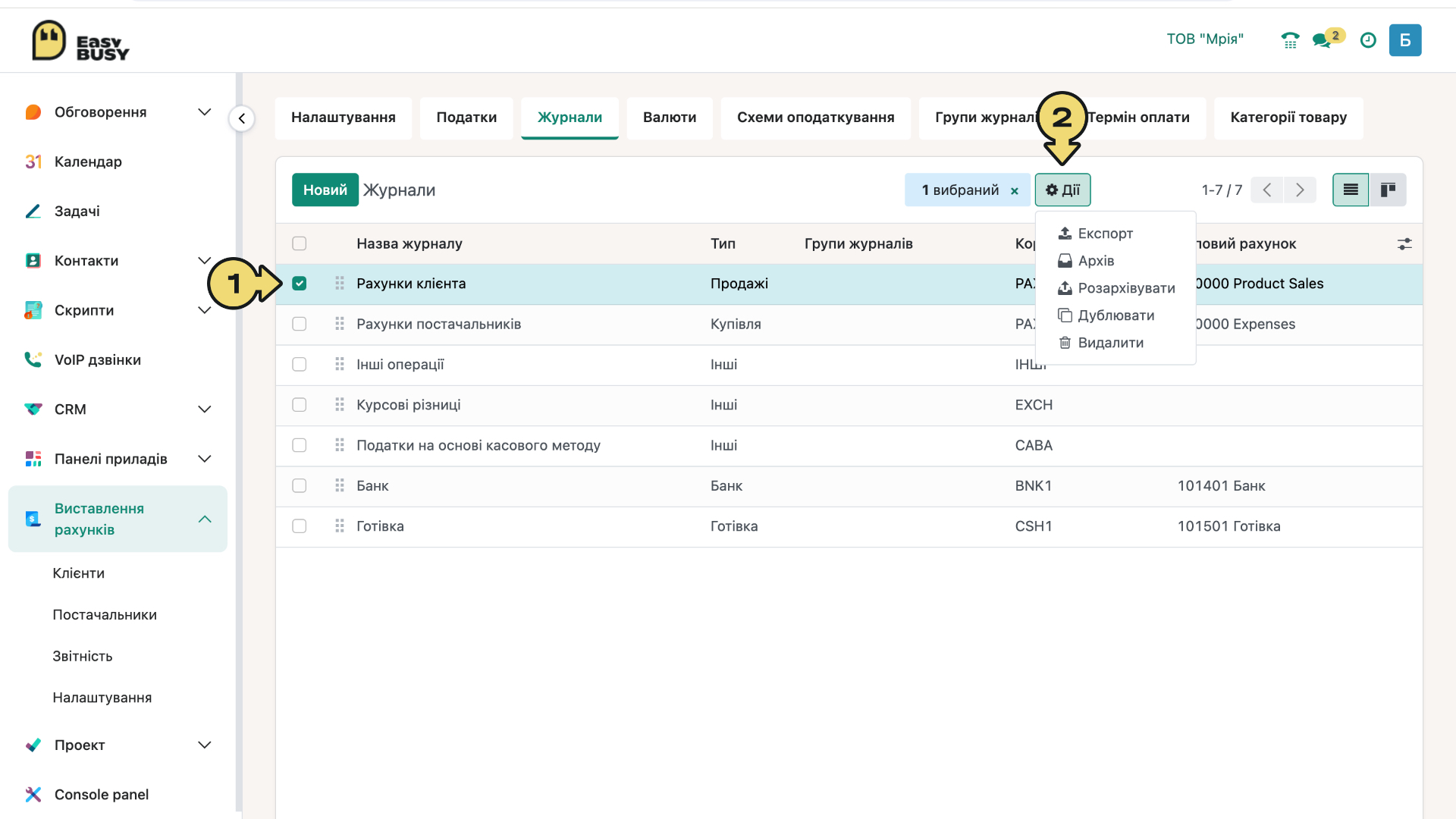Screen dimensions: 1456x819
Task: Expand Скрипти chevron in sidebar
Action: tap(204, 310)
